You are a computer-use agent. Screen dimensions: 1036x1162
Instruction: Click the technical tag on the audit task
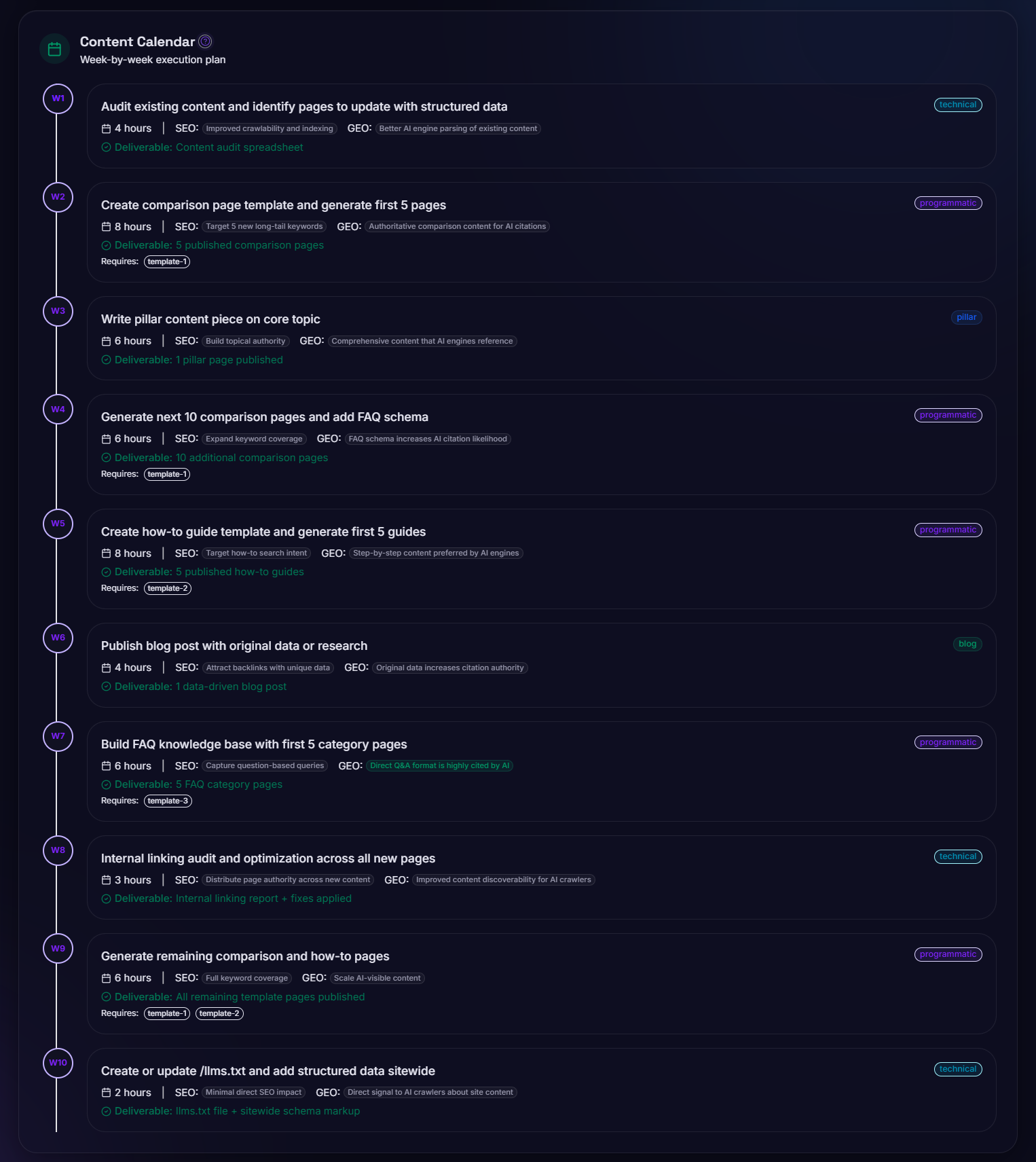click(958, 105)
